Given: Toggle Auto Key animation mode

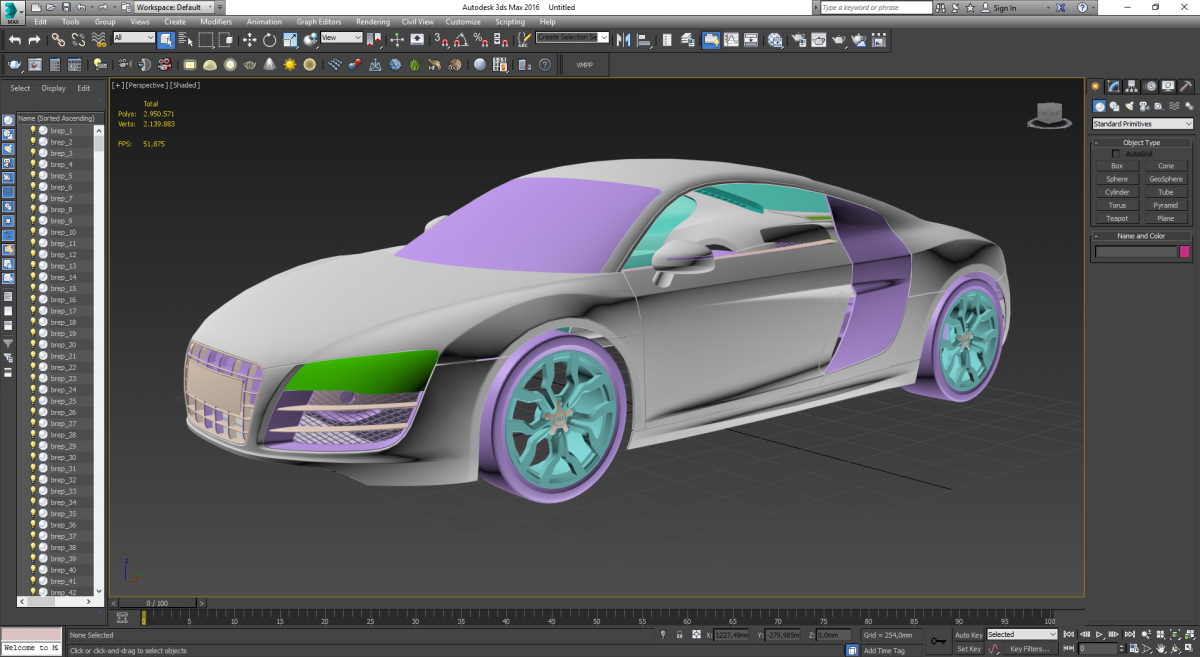Looking at the screenshot, I should tap(968, 635).
